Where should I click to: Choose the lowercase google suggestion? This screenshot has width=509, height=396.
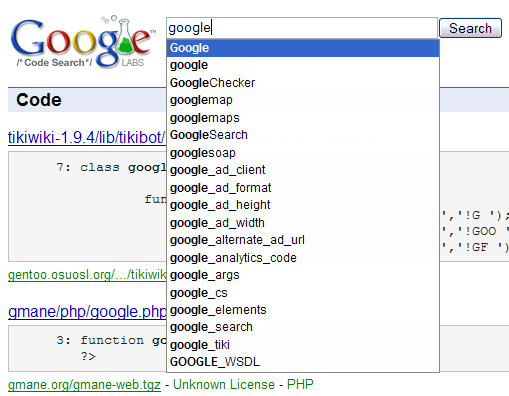click(303, 65)
